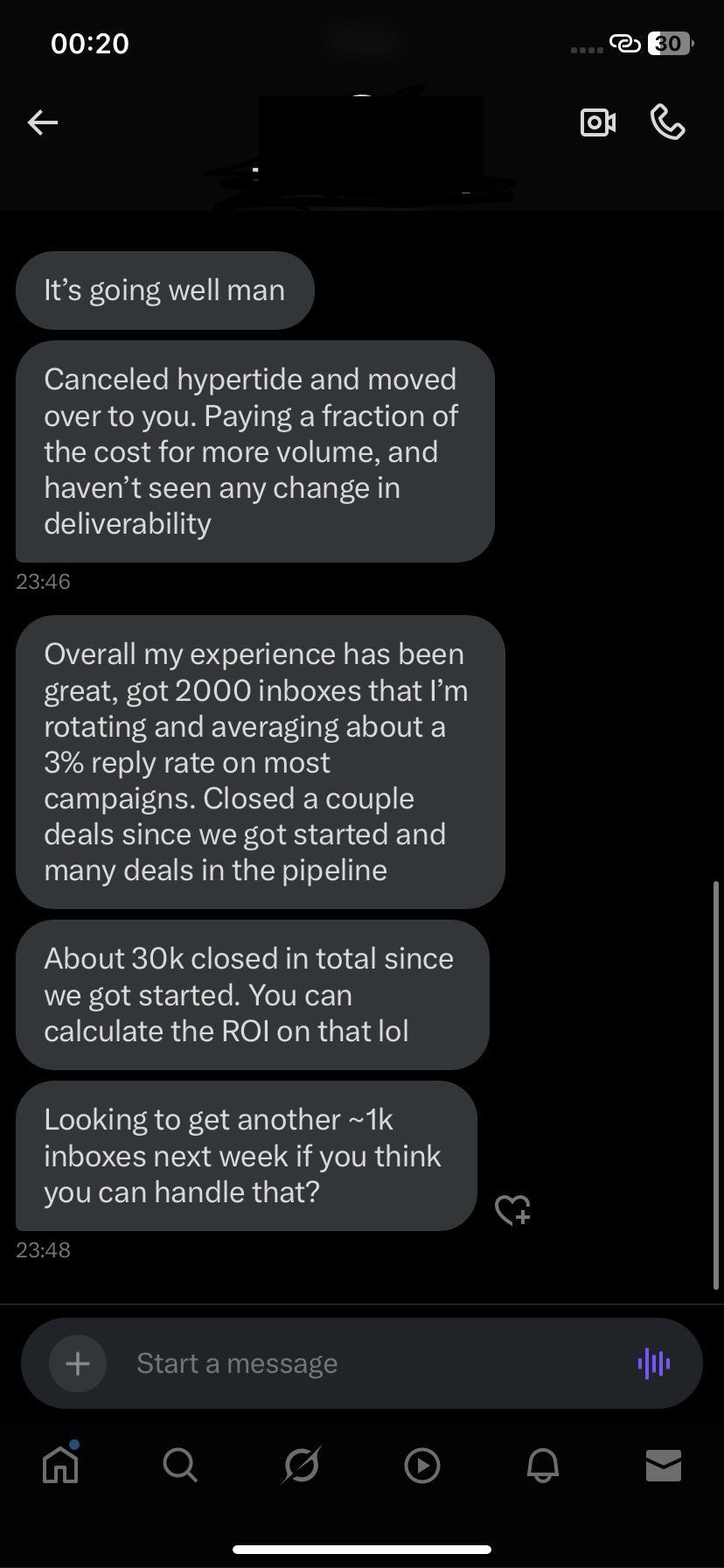Start a video call
The height and width of the screenshot is (1568, 724).
click(x=598, y=122)
